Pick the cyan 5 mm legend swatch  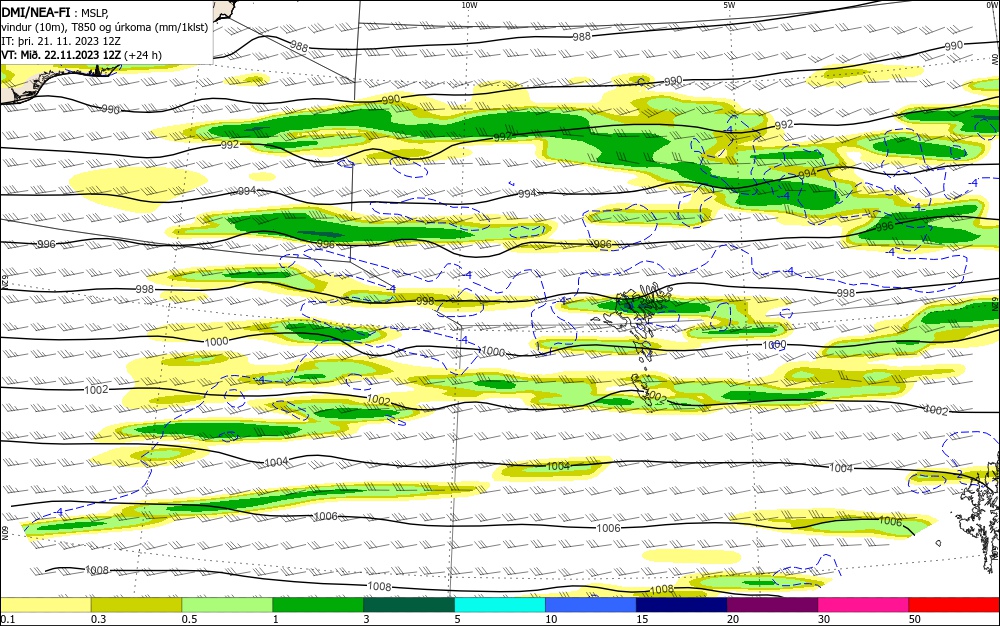pyautogui.click(x=500, y=605)
